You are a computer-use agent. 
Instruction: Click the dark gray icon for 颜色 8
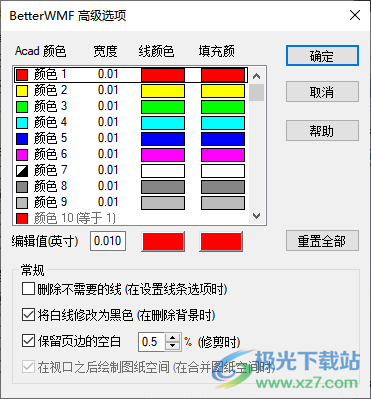pyautogui.click(x=22, y=187)
